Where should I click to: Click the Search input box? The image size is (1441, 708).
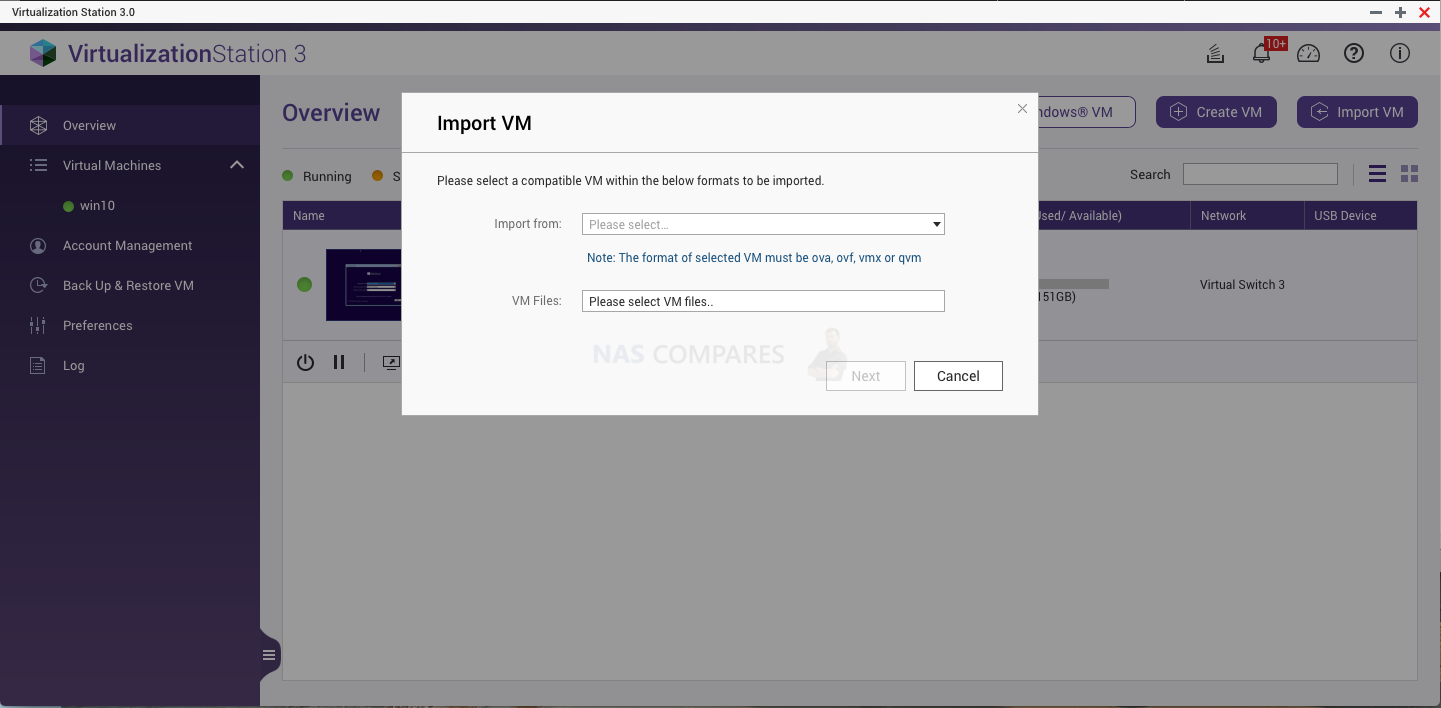[1260, 174]
